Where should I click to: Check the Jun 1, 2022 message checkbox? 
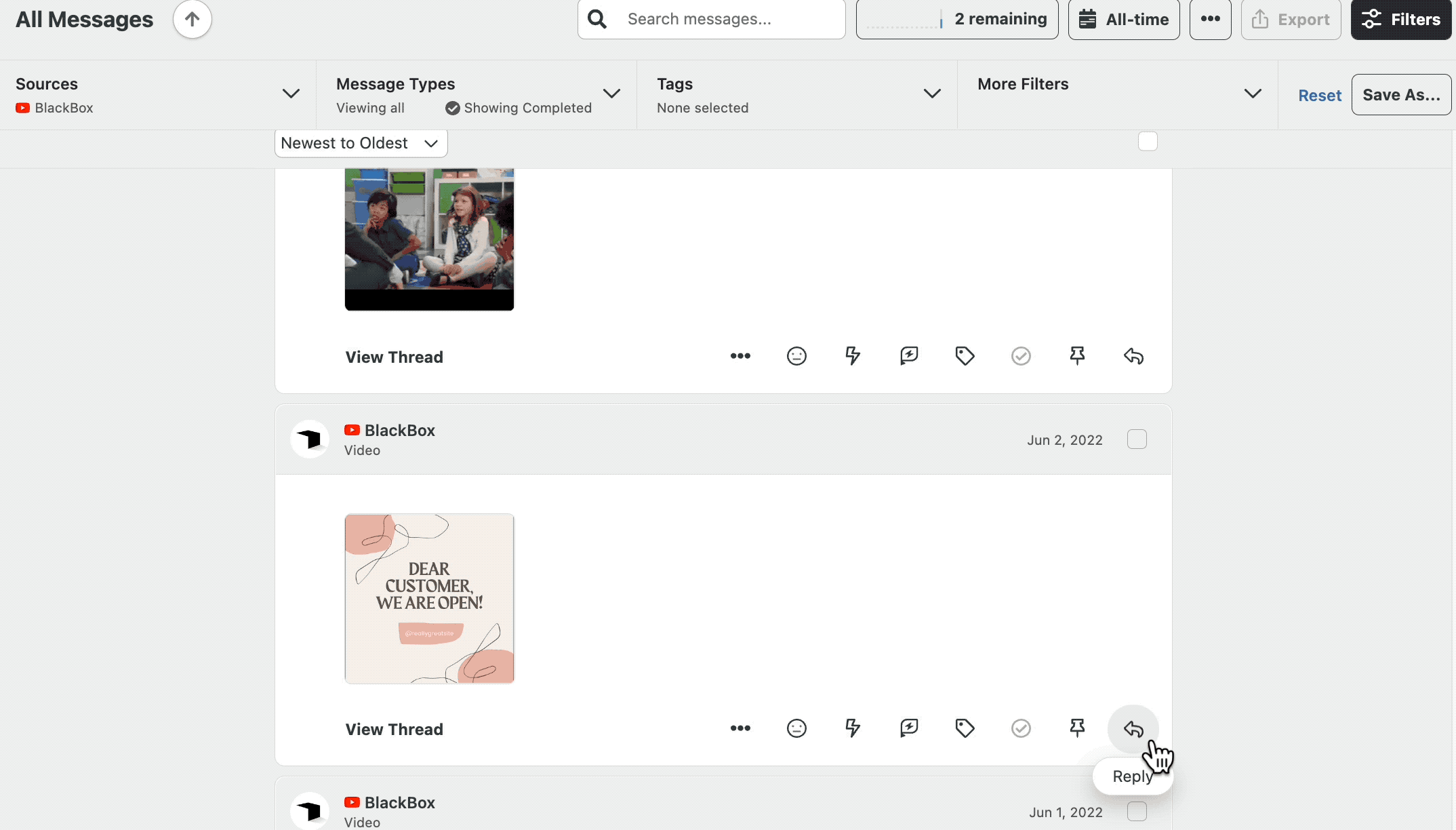point(1137,811)
